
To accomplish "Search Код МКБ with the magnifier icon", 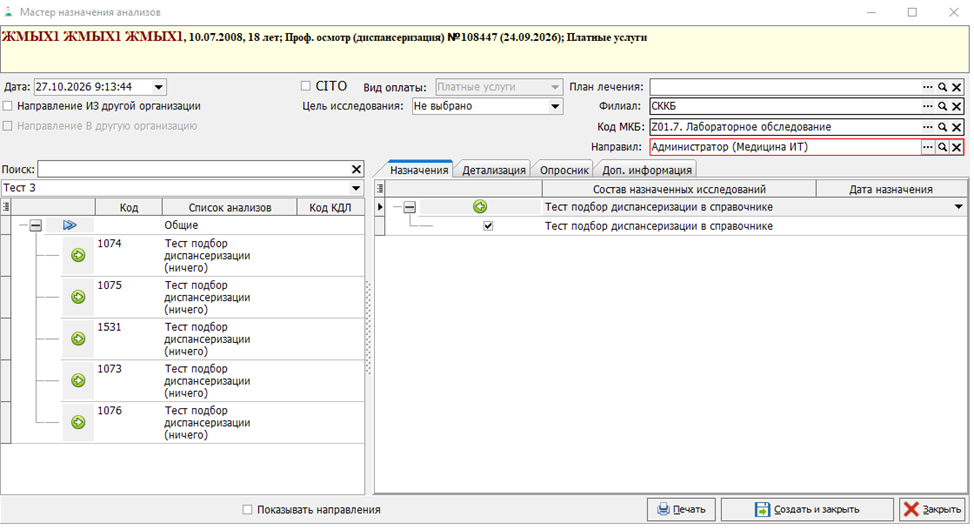I will (x=942, y=127).
